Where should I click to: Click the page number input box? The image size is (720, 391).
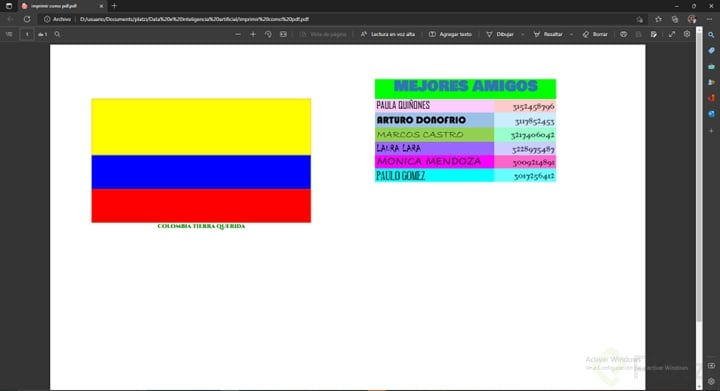pyautogui.click(x=27, y=34)
